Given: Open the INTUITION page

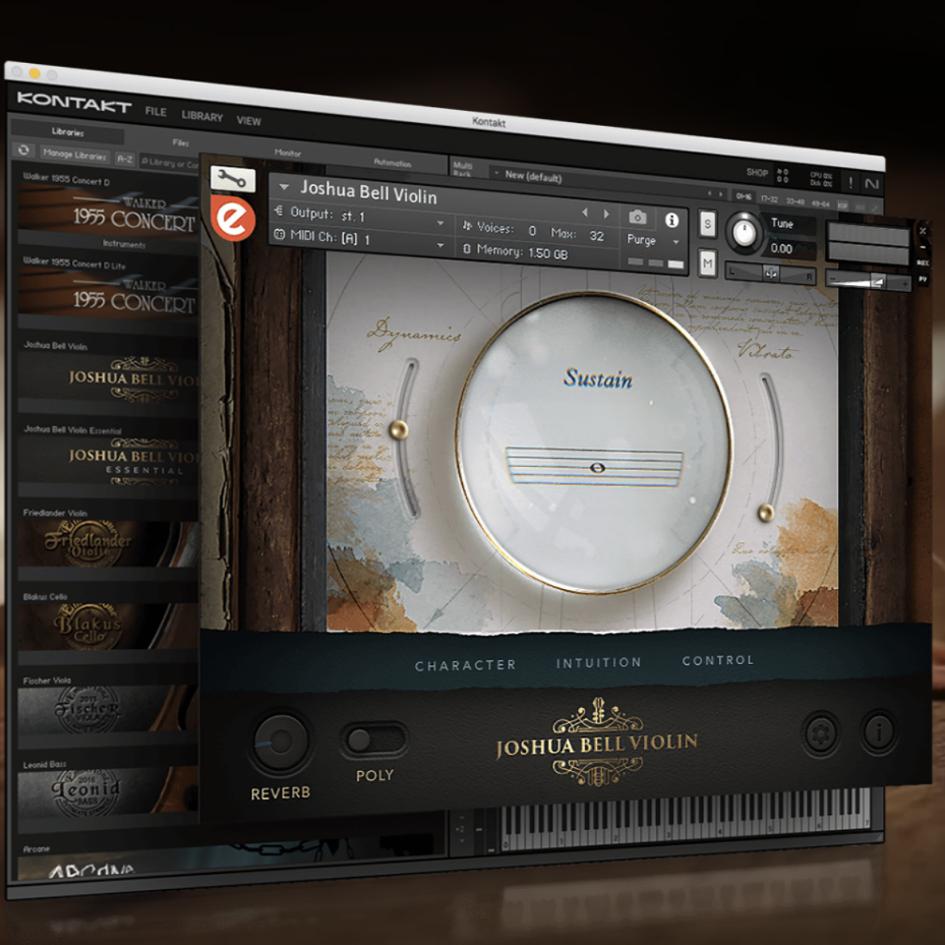Looking at the screenshot, I should tap(598, 663).
